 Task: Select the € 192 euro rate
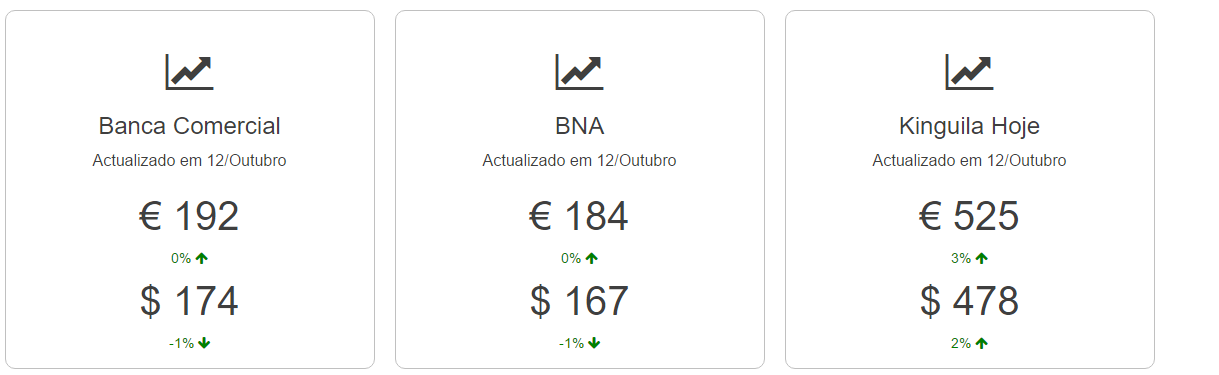190,216
